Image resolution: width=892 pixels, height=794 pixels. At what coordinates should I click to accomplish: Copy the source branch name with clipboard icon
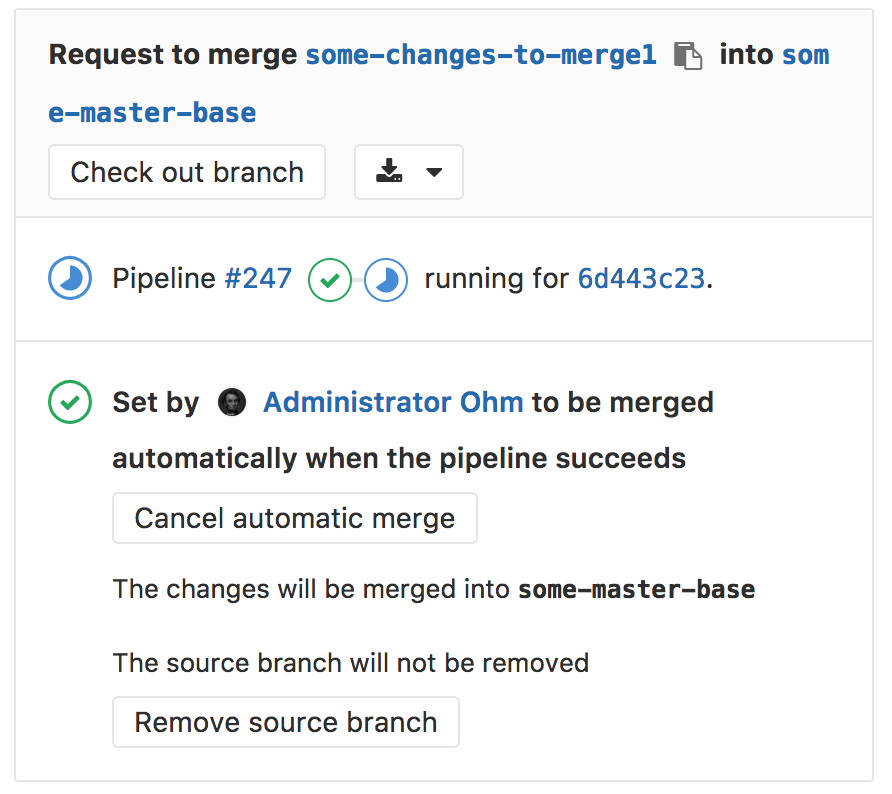click(687, 55)
